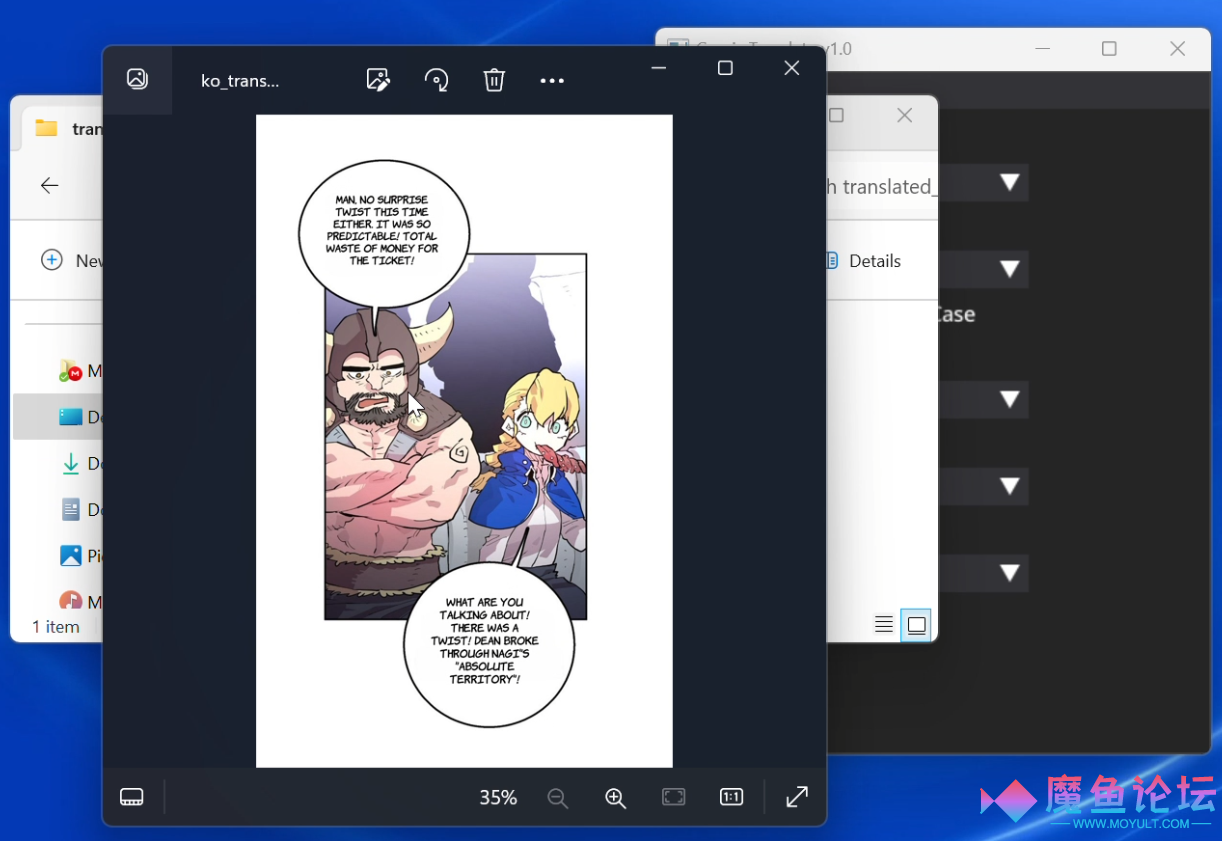Open Pictures in the Explorer sidebar

click(x=80, y=555)
